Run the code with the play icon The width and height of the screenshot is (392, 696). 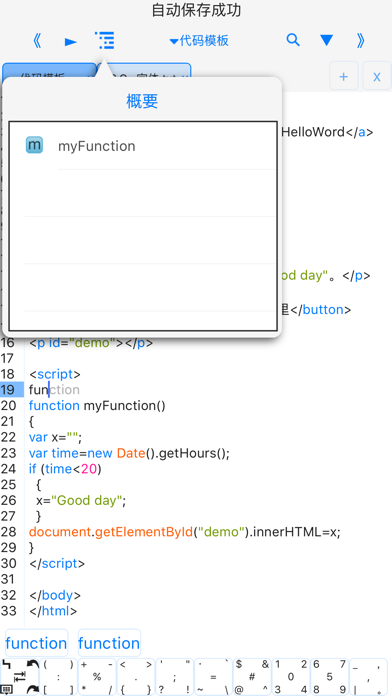(x=71, y=42)
